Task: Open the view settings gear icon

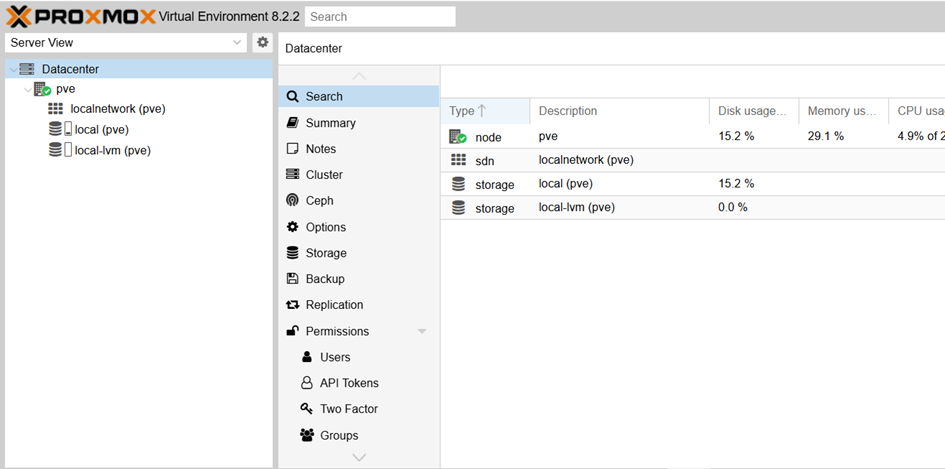Action: coord(262,42)
